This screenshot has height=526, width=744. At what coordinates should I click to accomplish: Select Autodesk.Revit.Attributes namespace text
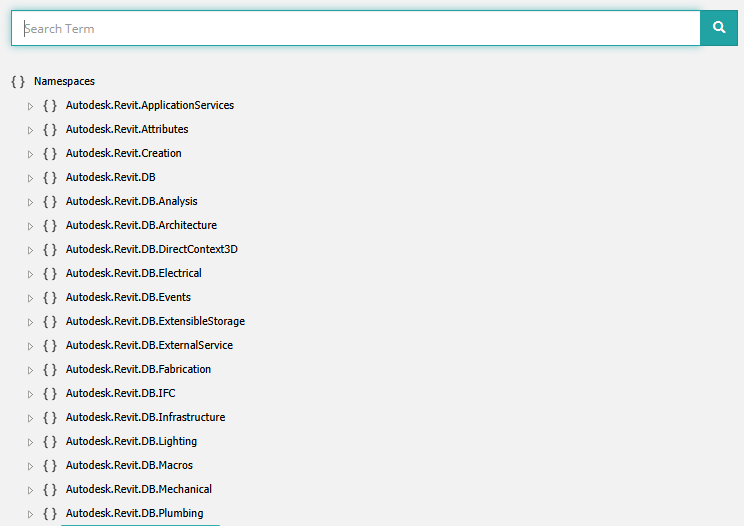127,129
